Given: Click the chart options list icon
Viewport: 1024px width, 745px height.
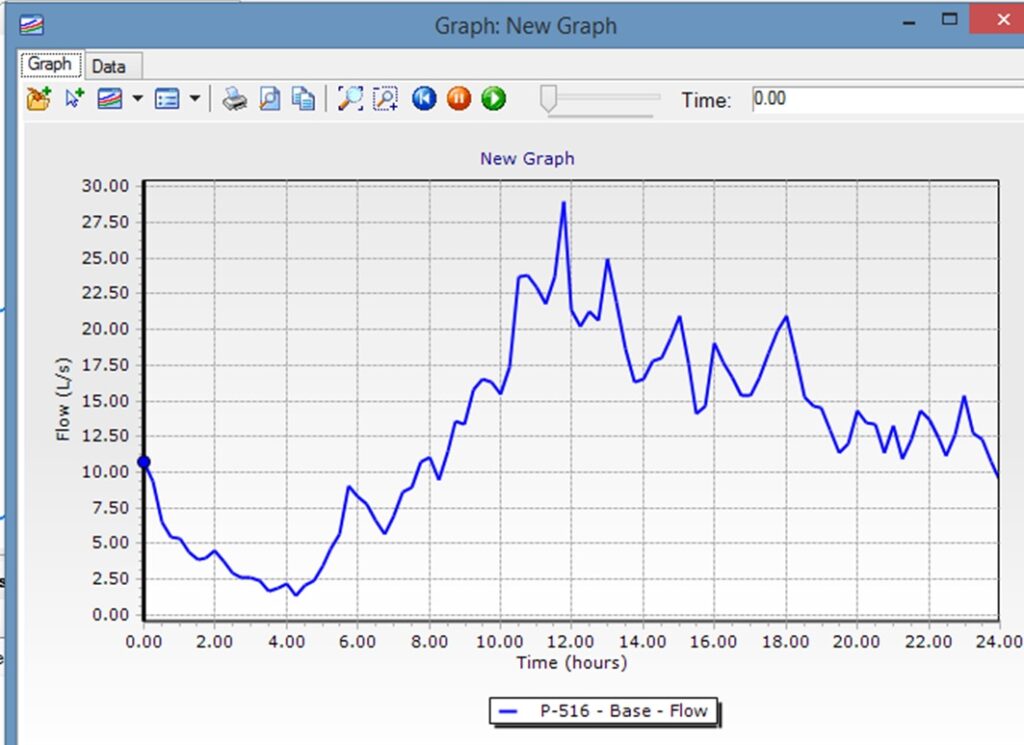Looking at the screenshot, I should pos(167,99).
